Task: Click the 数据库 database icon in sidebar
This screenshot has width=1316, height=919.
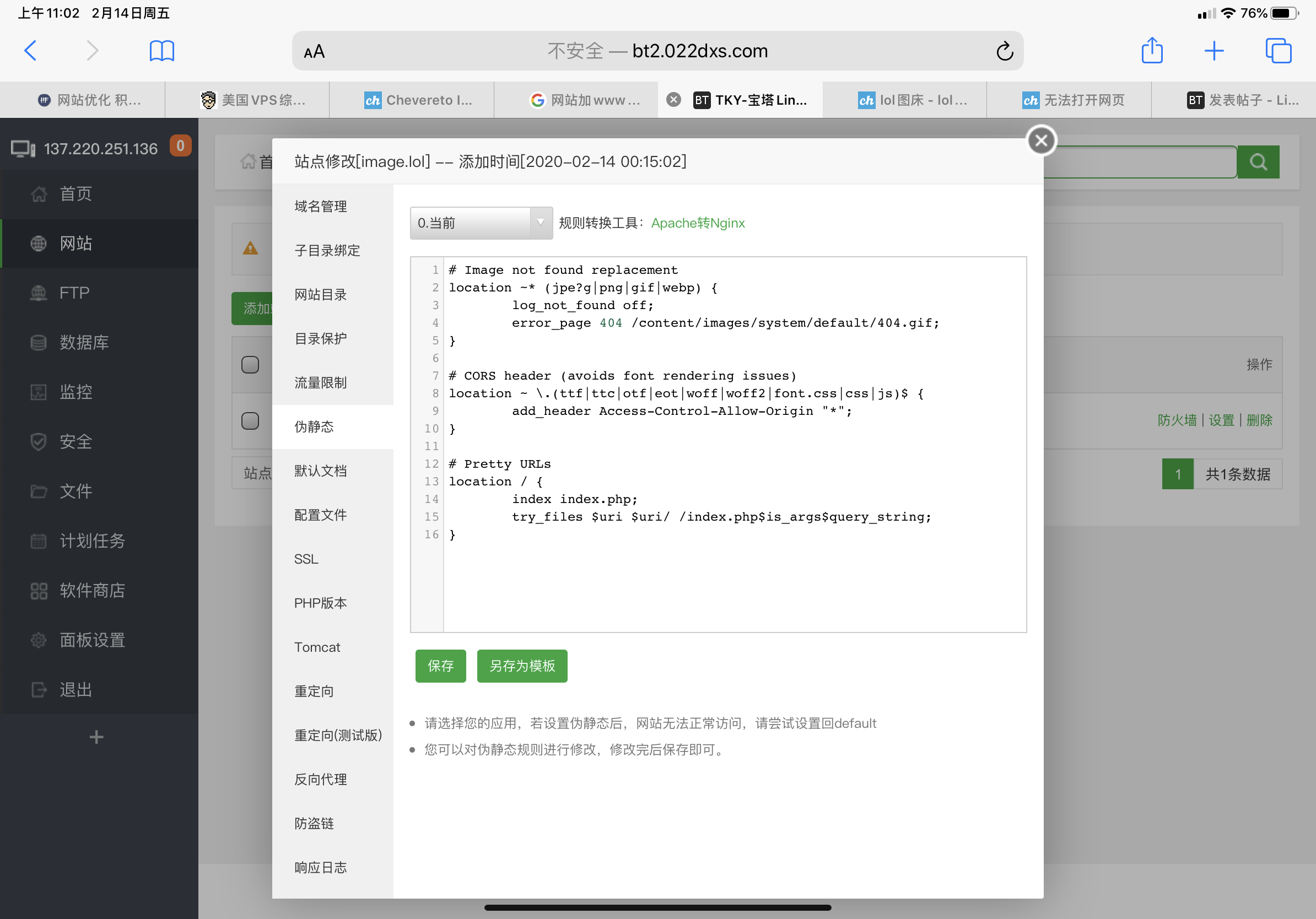Action: pos(39,343)
